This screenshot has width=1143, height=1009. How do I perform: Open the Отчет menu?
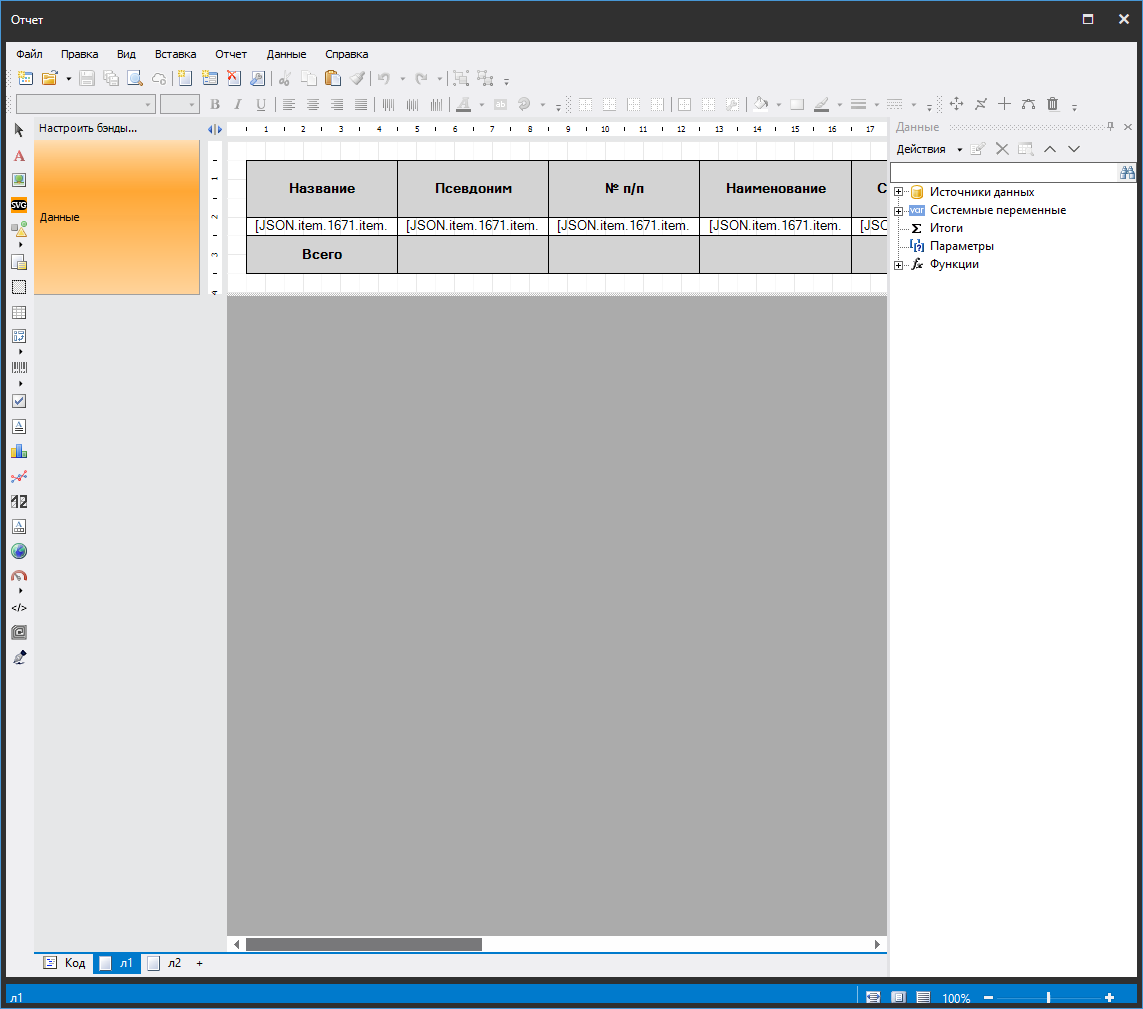coord(231,54)
